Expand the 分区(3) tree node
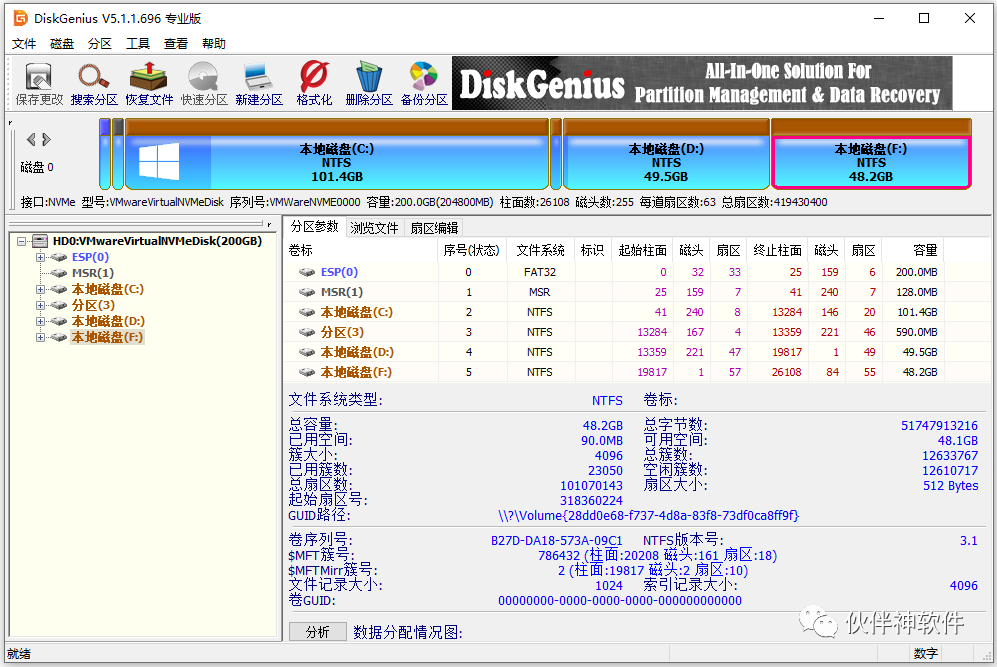This screenshot has height=667, width=997. coord(40,305)
